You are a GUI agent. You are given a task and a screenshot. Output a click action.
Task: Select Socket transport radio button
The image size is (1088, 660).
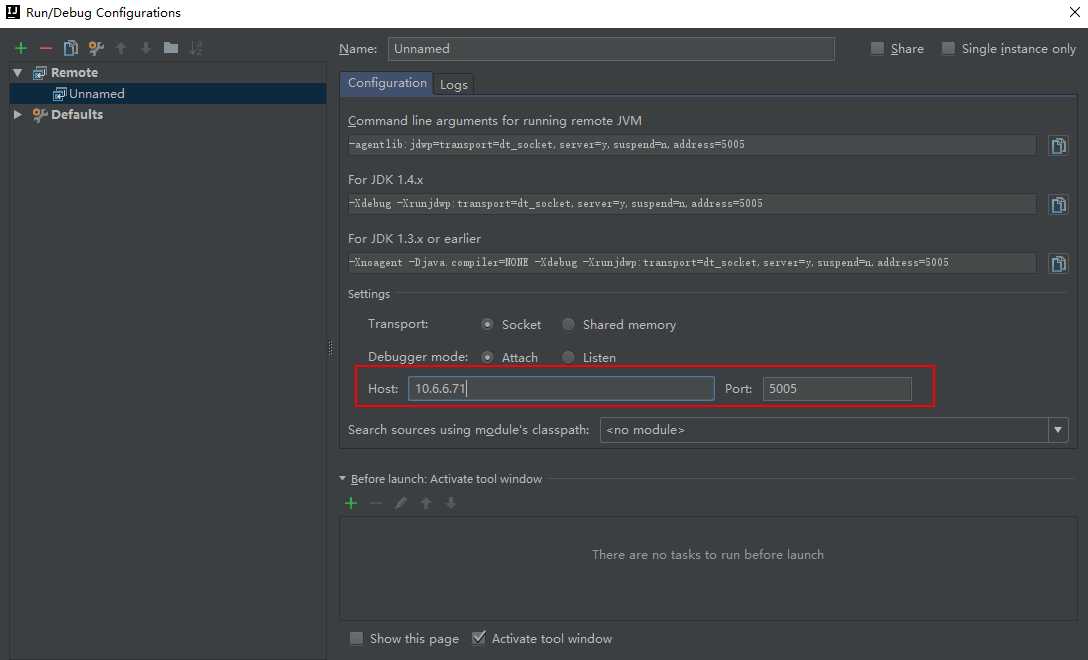488,324
